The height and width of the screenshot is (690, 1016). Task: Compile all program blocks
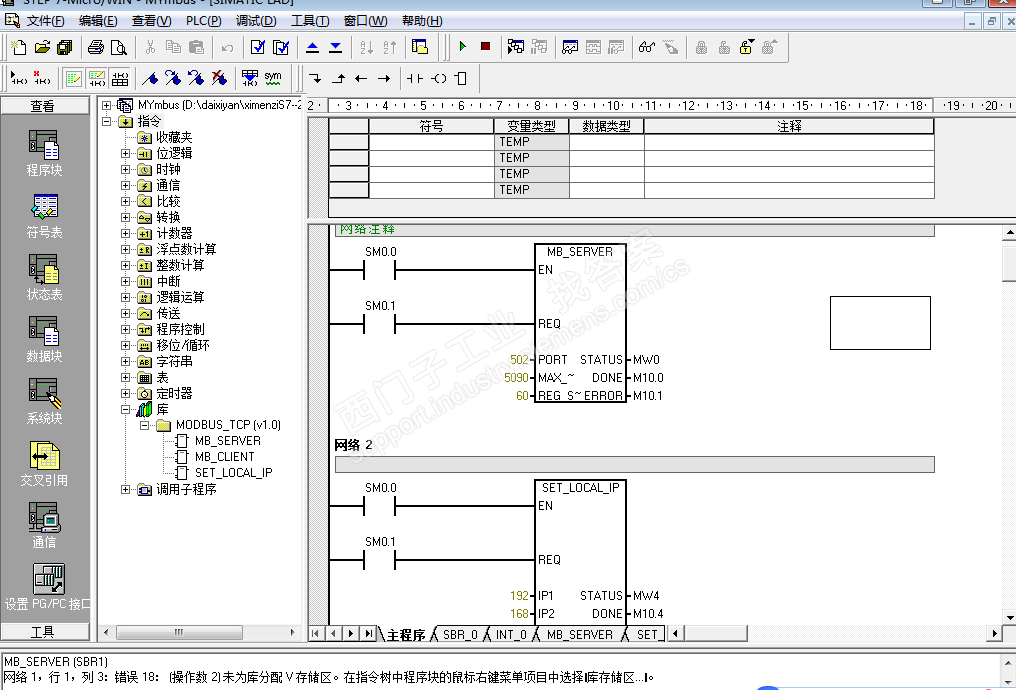tap(281, 47)
